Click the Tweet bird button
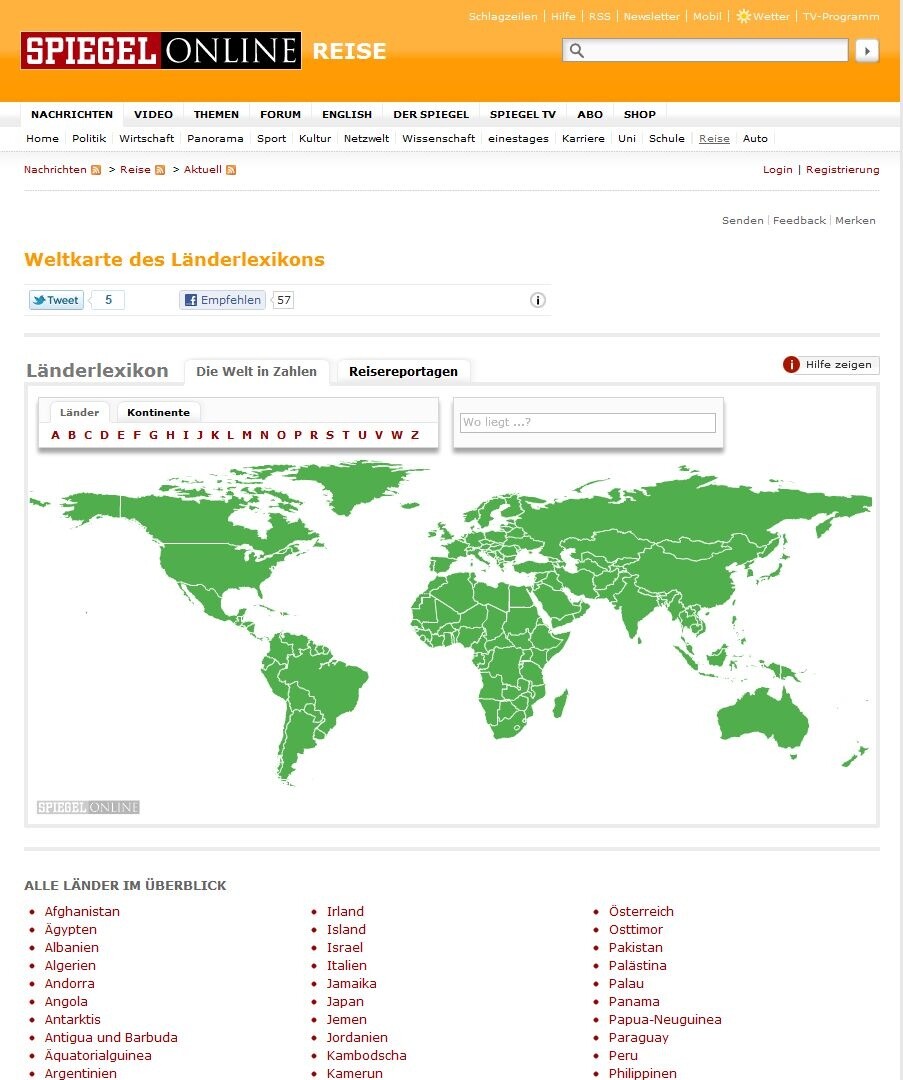This screenshot has height=1080, width=903. tap(56, 300)
